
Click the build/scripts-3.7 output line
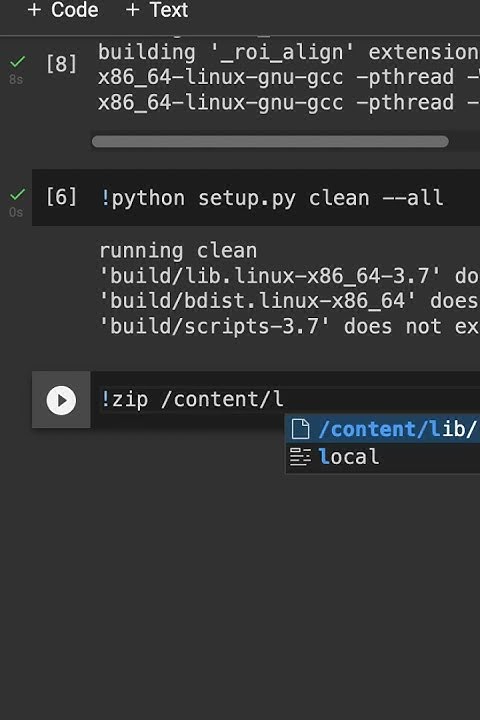click(x=289, y=326)
